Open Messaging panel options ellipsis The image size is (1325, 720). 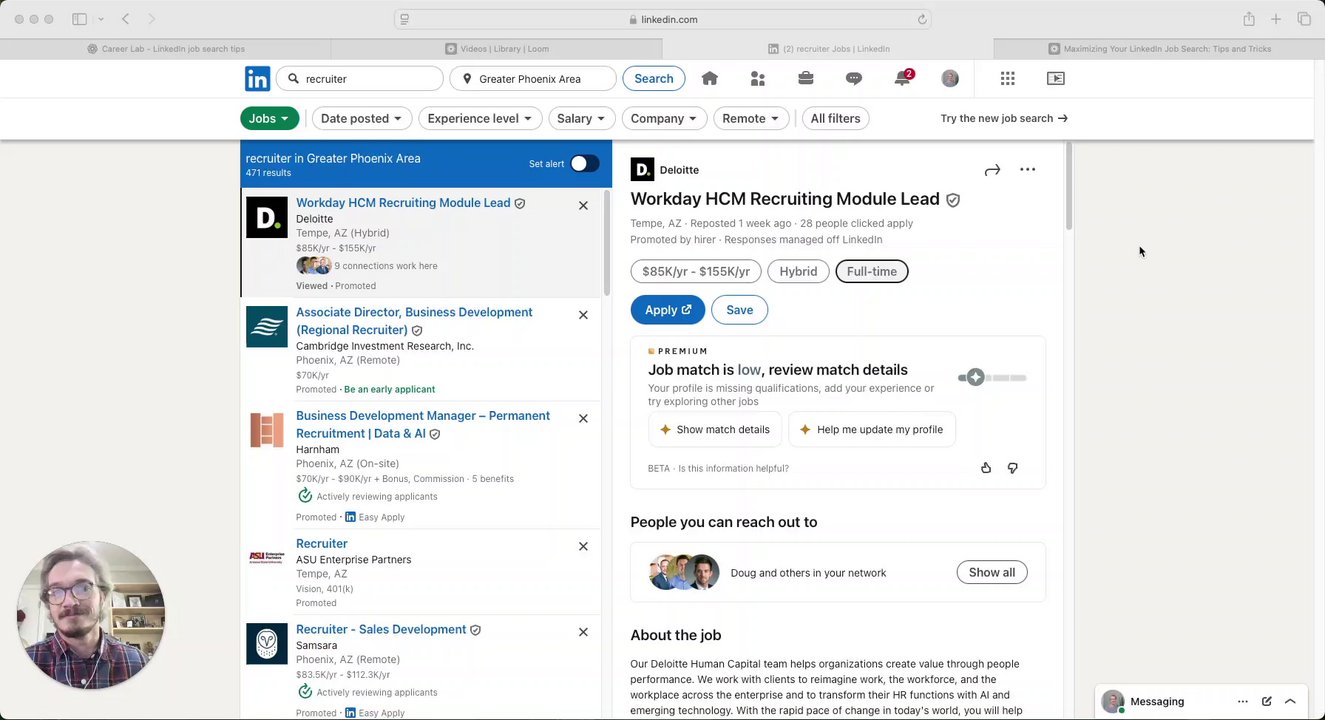[1243, 702]
